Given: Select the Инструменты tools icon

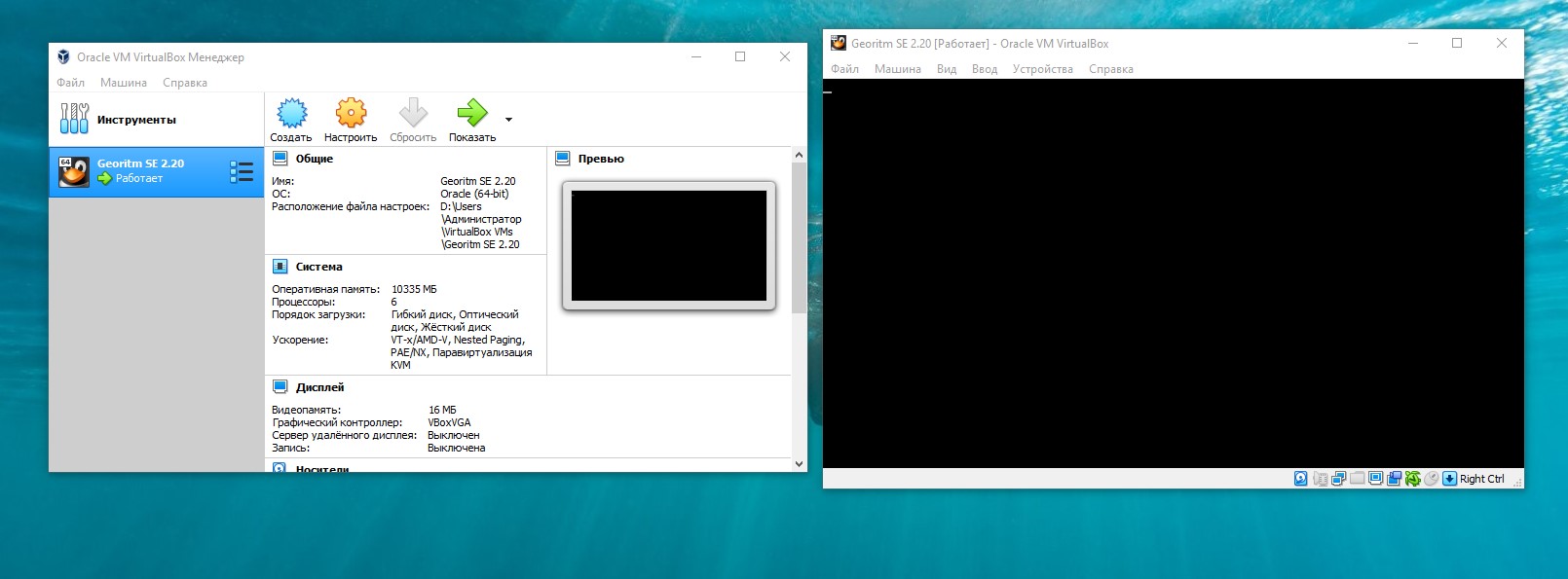Looking at the screenshot, I should click(74, 119).
